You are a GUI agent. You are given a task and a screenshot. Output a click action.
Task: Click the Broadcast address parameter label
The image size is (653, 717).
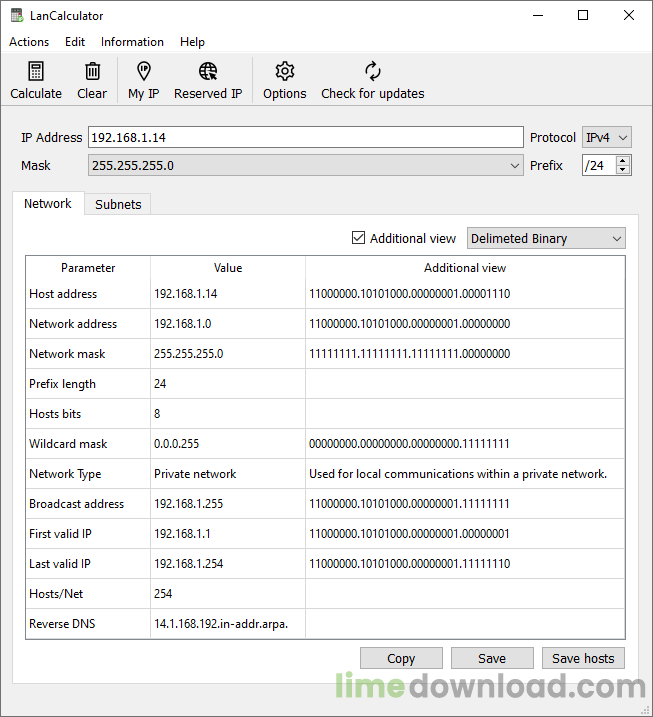click(x=76, y=503)
